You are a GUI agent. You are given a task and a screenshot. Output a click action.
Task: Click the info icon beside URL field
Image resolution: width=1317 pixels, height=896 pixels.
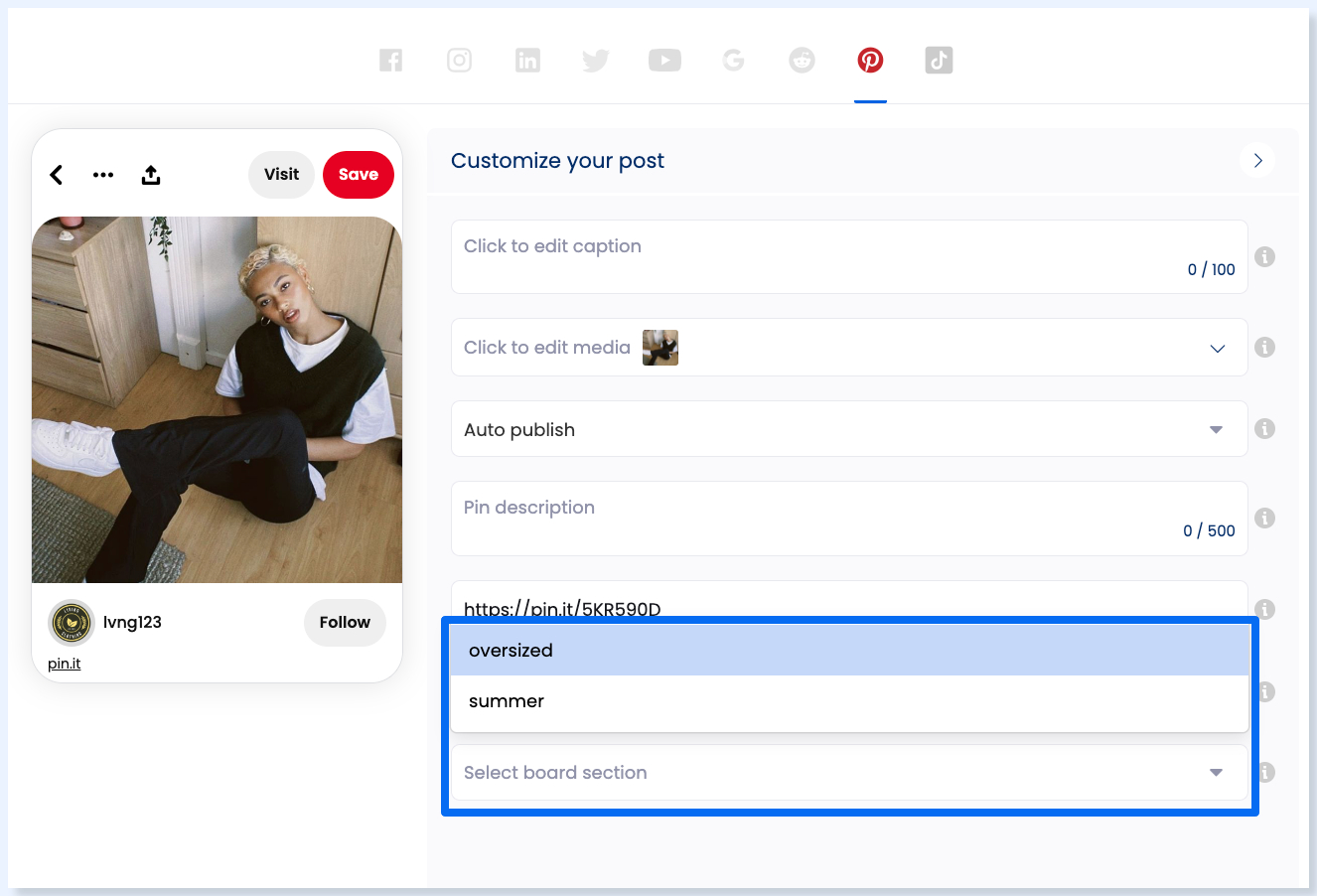tap(1264, 609)
